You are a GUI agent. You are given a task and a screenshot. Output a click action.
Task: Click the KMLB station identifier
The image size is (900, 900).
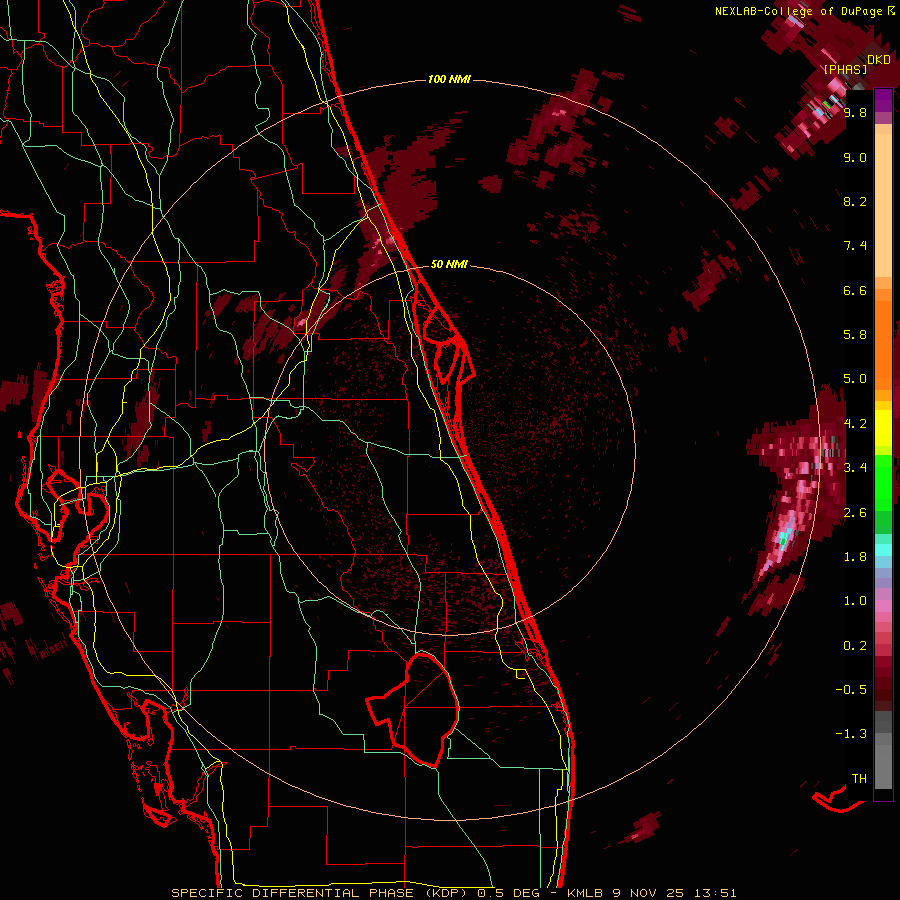[585, 893]
